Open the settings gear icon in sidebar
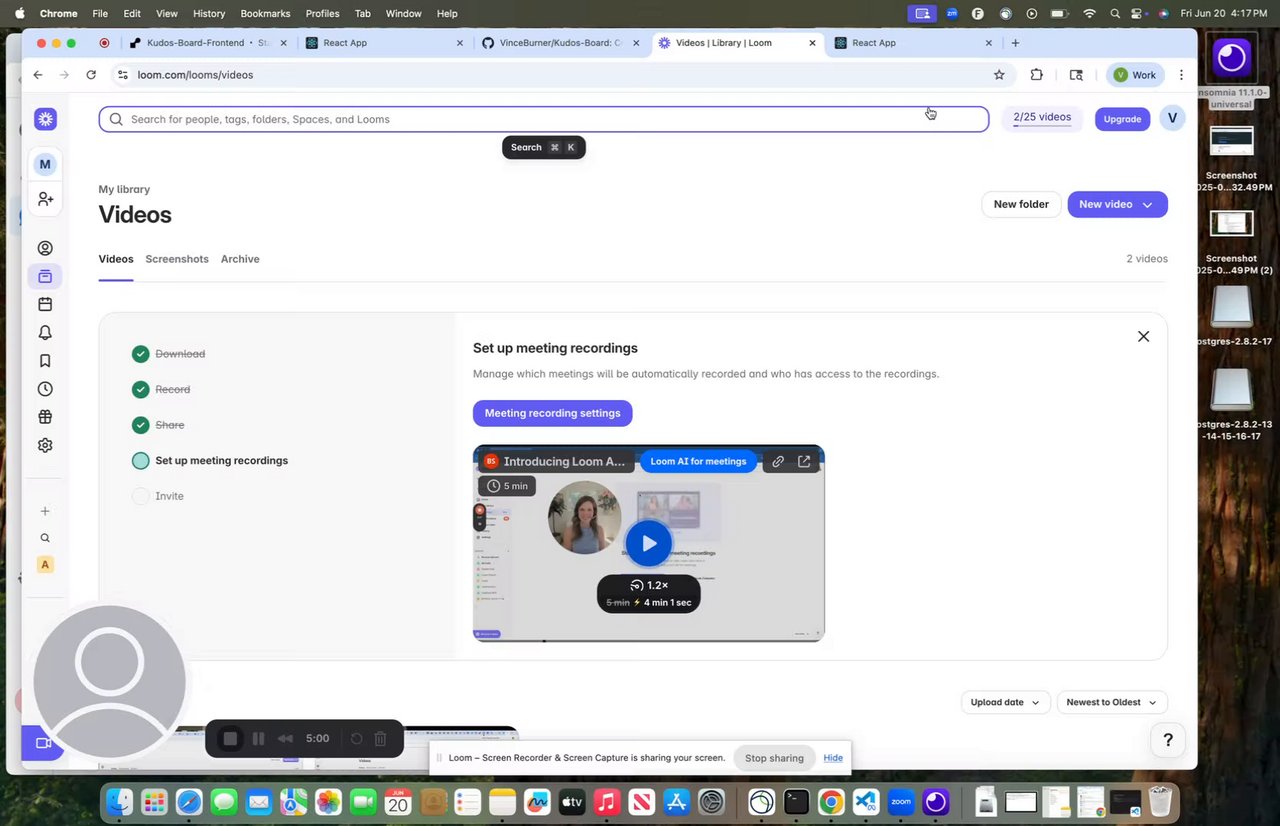The height and width of the screenshot is (826, 1280). point(45,445)
